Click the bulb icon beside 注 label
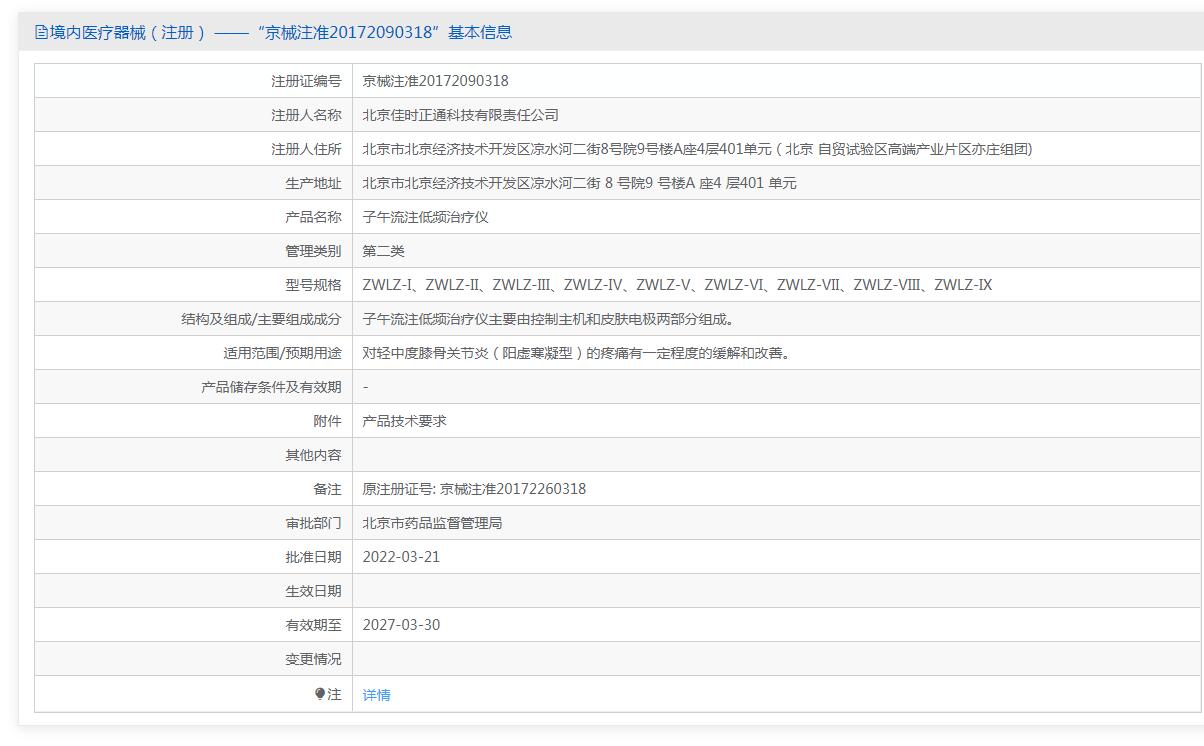Viewport: 1204px width, 746px height. [x=320, y=694]
